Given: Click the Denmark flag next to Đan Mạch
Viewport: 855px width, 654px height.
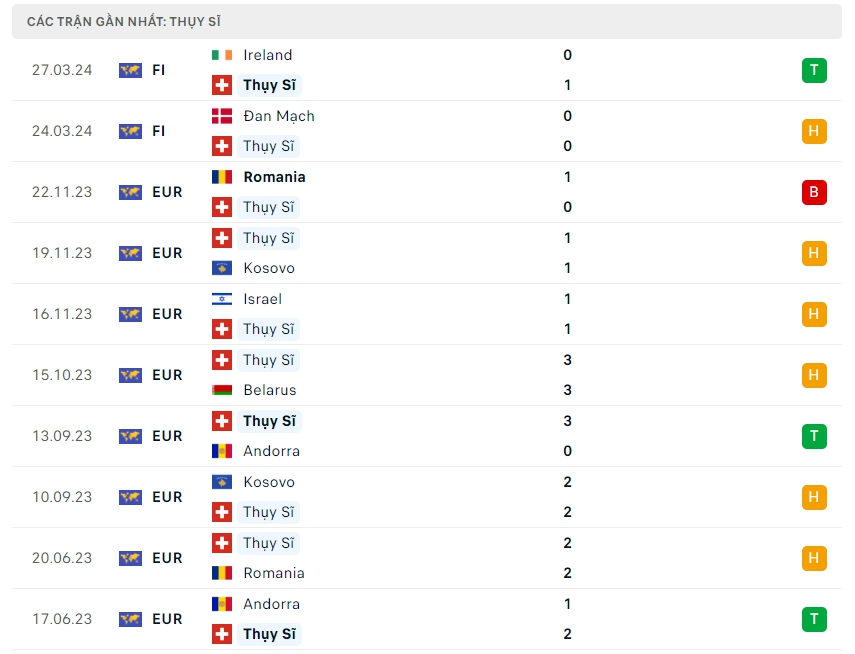Looking at the screenshot, I should [222, 116].
